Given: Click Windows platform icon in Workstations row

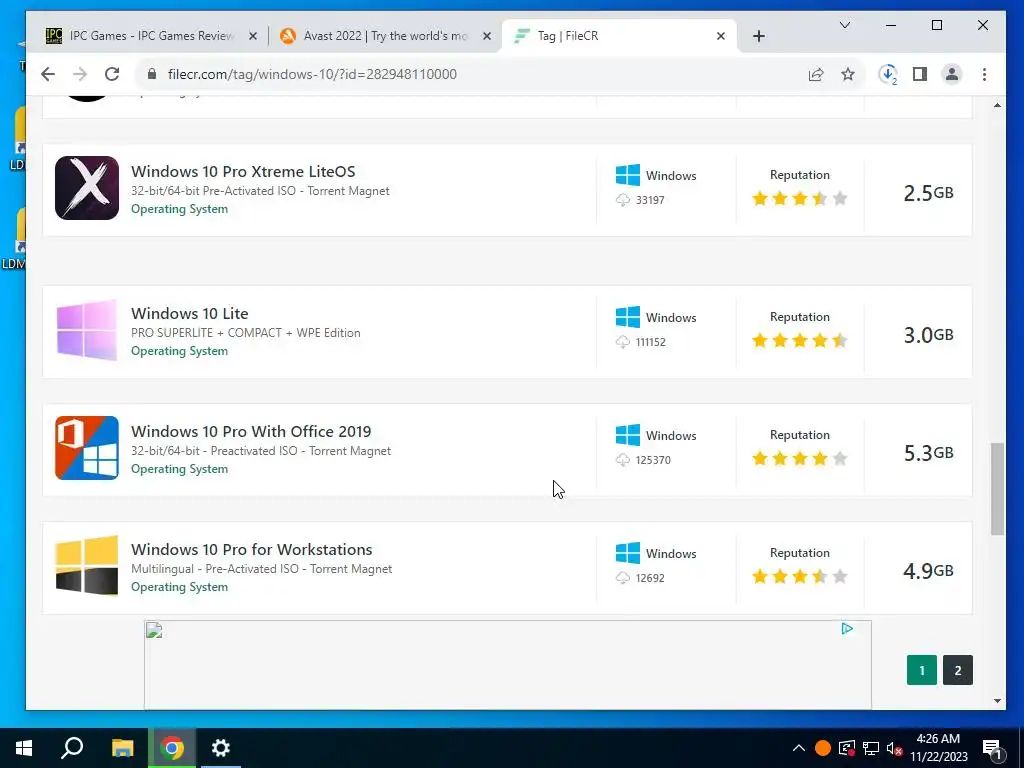Looking at the screenshot, I should [628, 553].
